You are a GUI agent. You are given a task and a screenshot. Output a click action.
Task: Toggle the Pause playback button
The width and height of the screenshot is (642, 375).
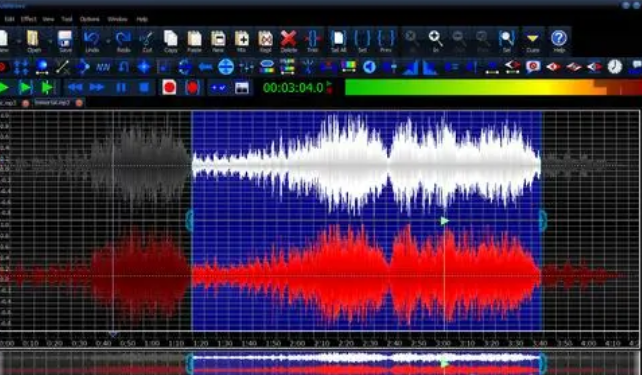pos(121,87)
